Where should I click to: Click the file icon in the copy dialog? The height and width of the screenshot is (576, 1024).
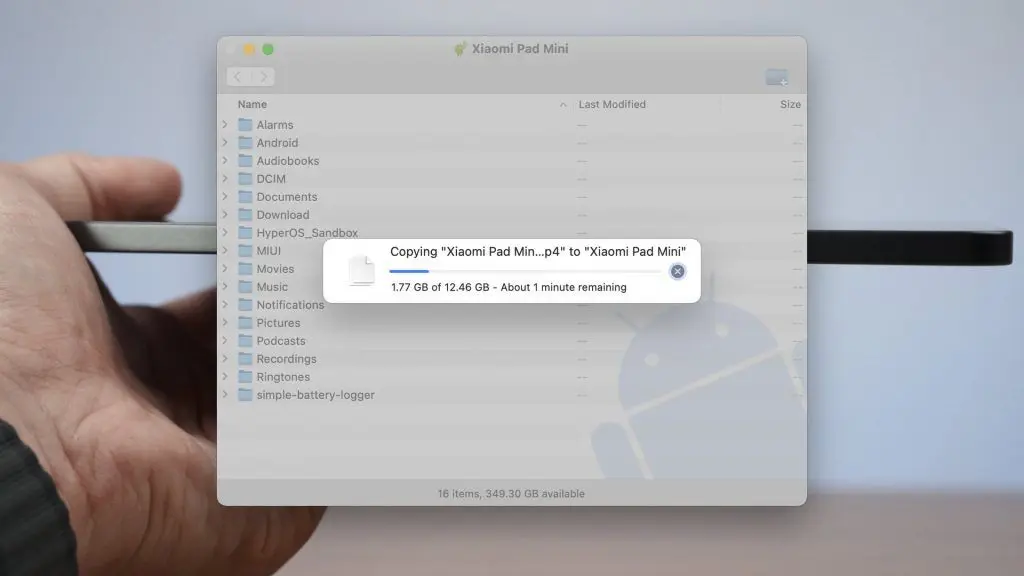pos(362,270)
